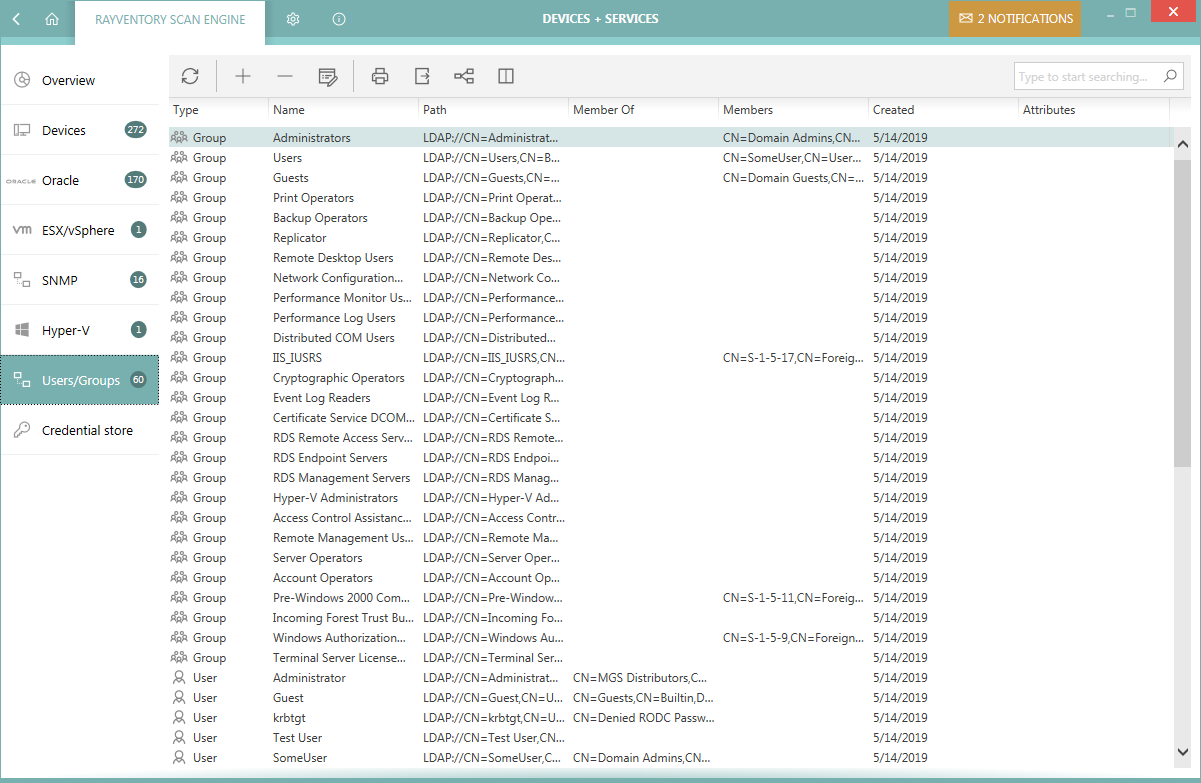Click the print icon in the toolbar
The width and height of the screenshot is (1201, 783).
coord(380,75)
